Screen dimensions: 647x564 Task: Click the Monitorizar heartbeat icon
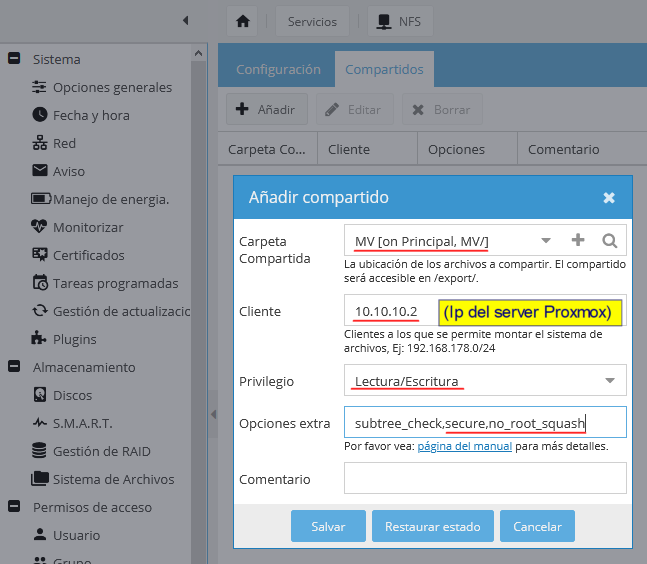click(39, 226)
